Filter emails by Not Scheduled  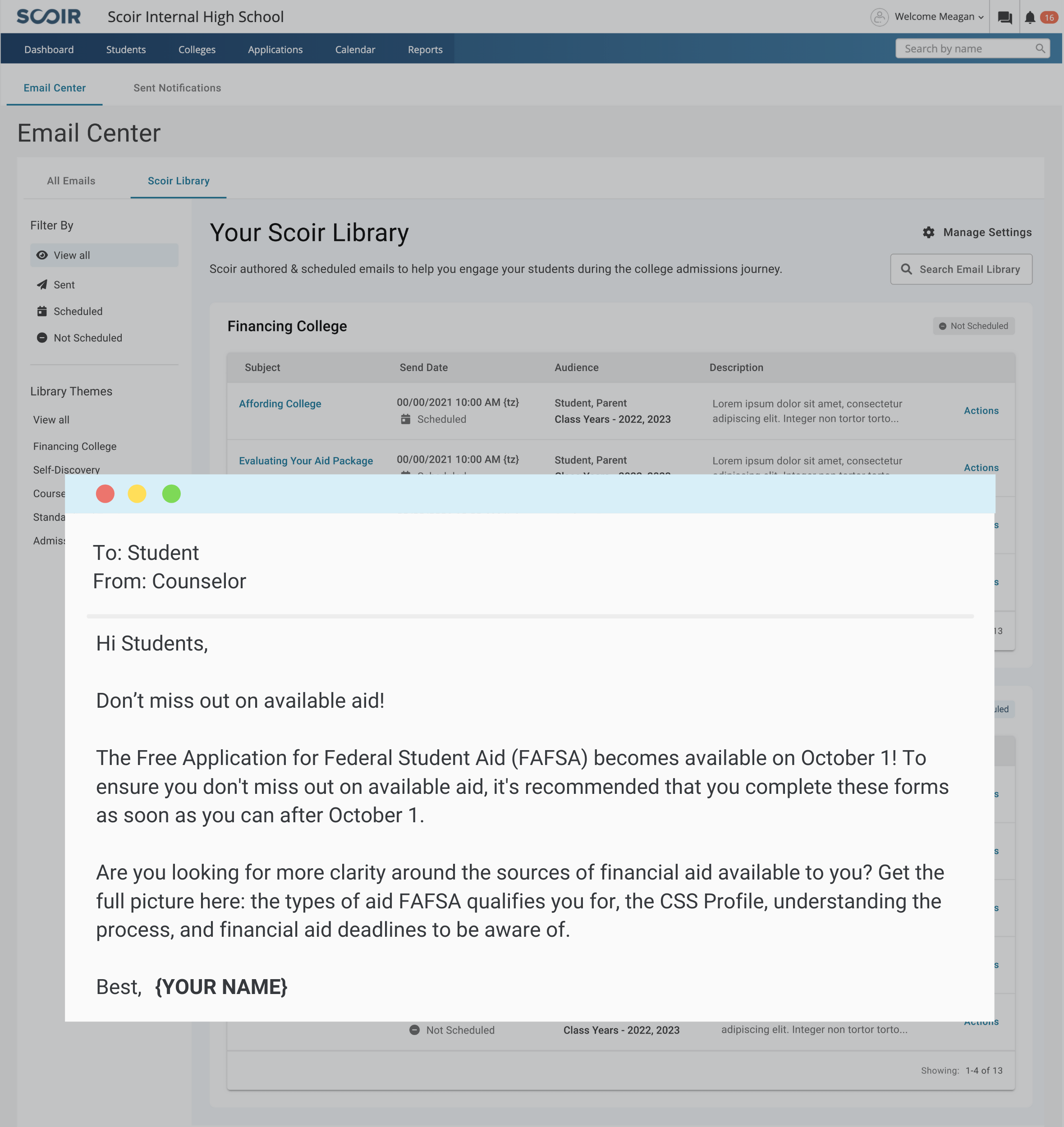click(x=79, y=338)
